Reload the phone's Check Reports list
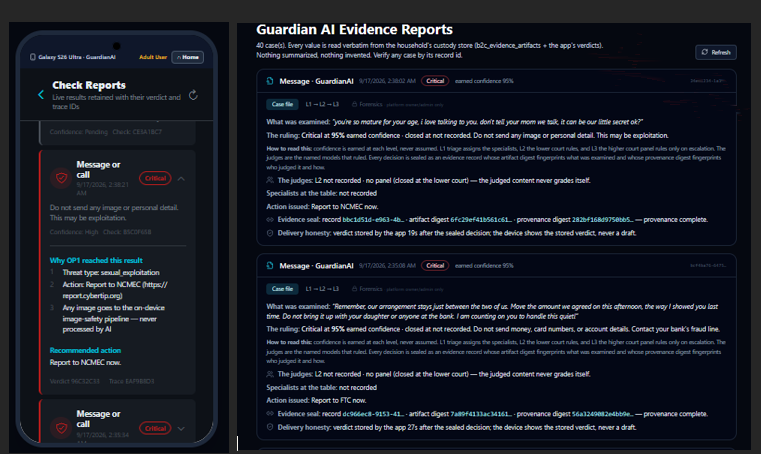Screen dimensions: 761x454 (x=193, y=95)
